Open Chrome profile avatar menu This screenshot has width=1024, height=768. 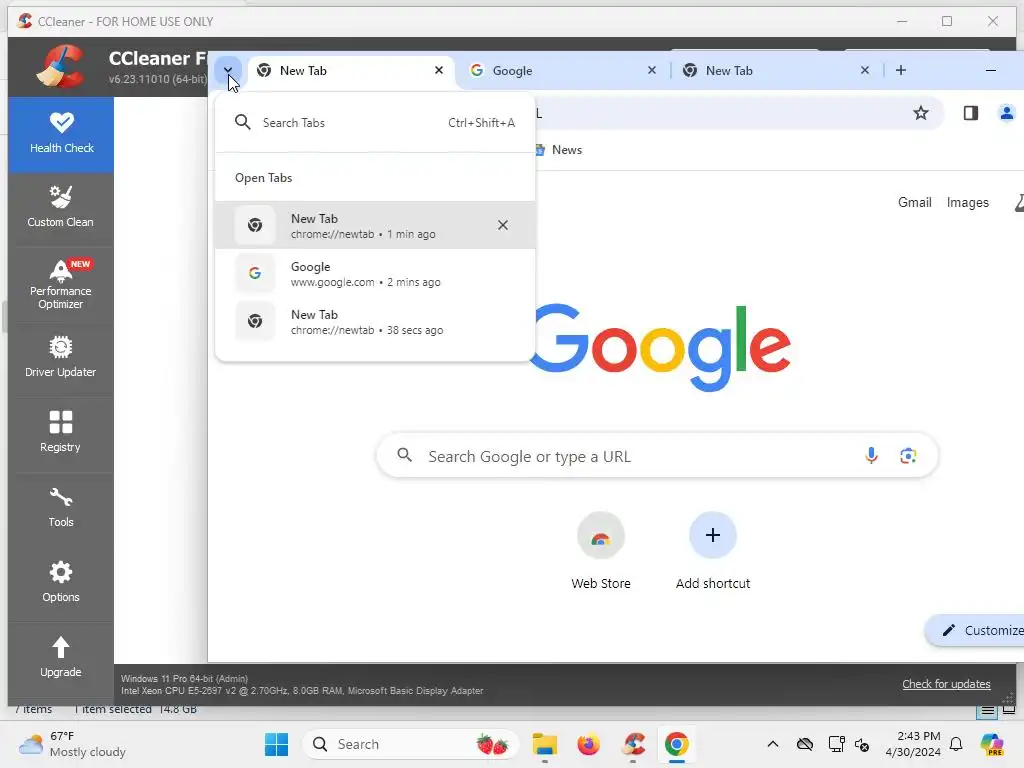click(1006, 113)
